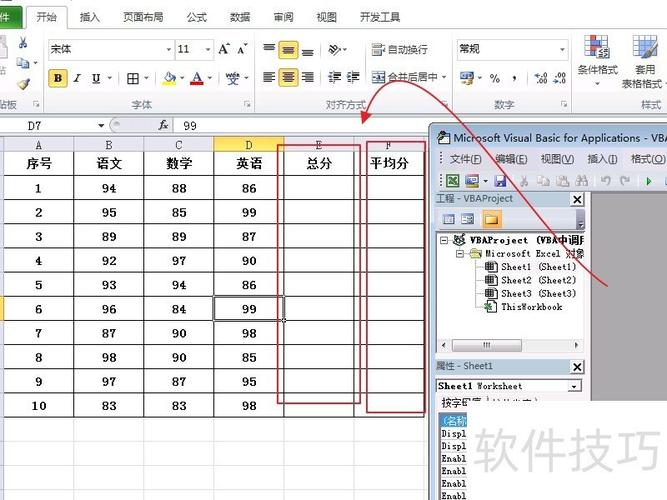Toggle Folders in VBA project panel
The width and height of the screenshot is (667, 500).
[x=491, y=219]
